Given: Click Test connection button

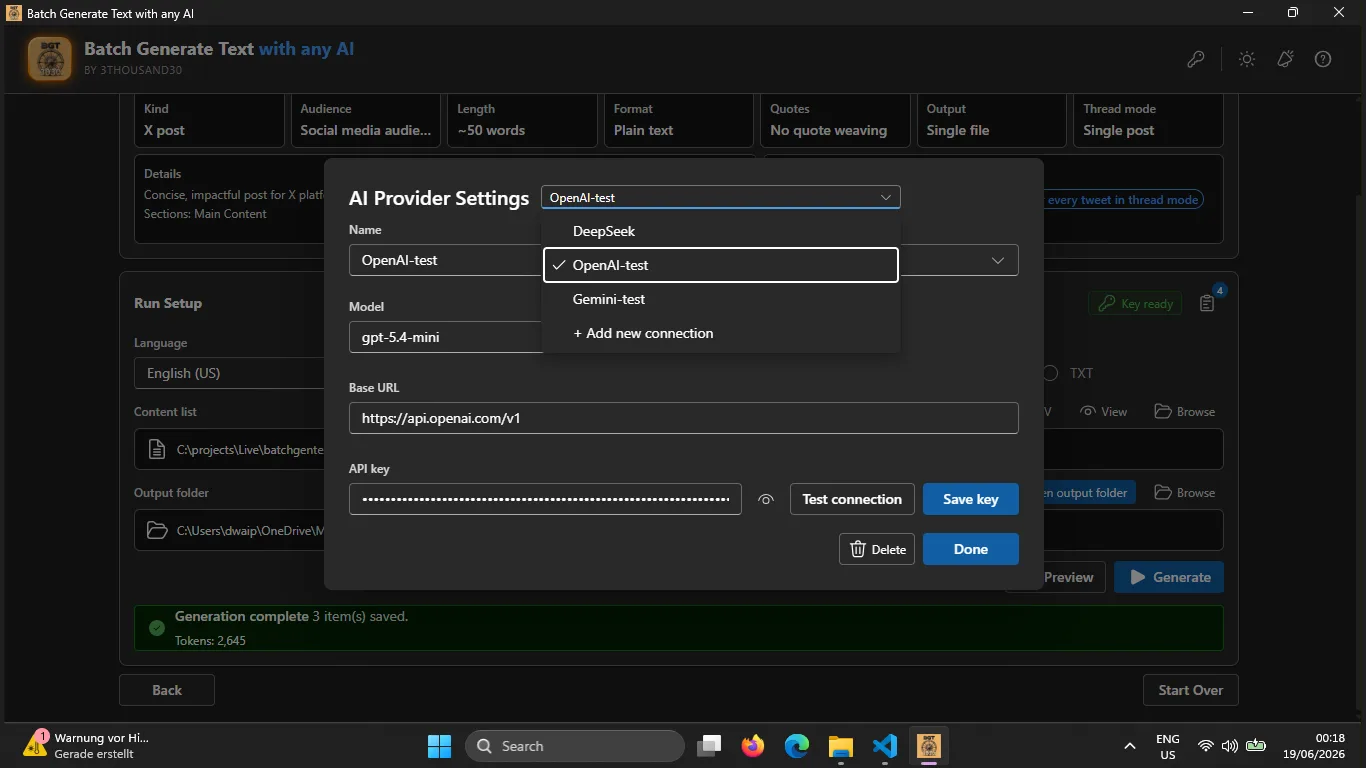Looking at the screenshot, I should tap(852, 499).
